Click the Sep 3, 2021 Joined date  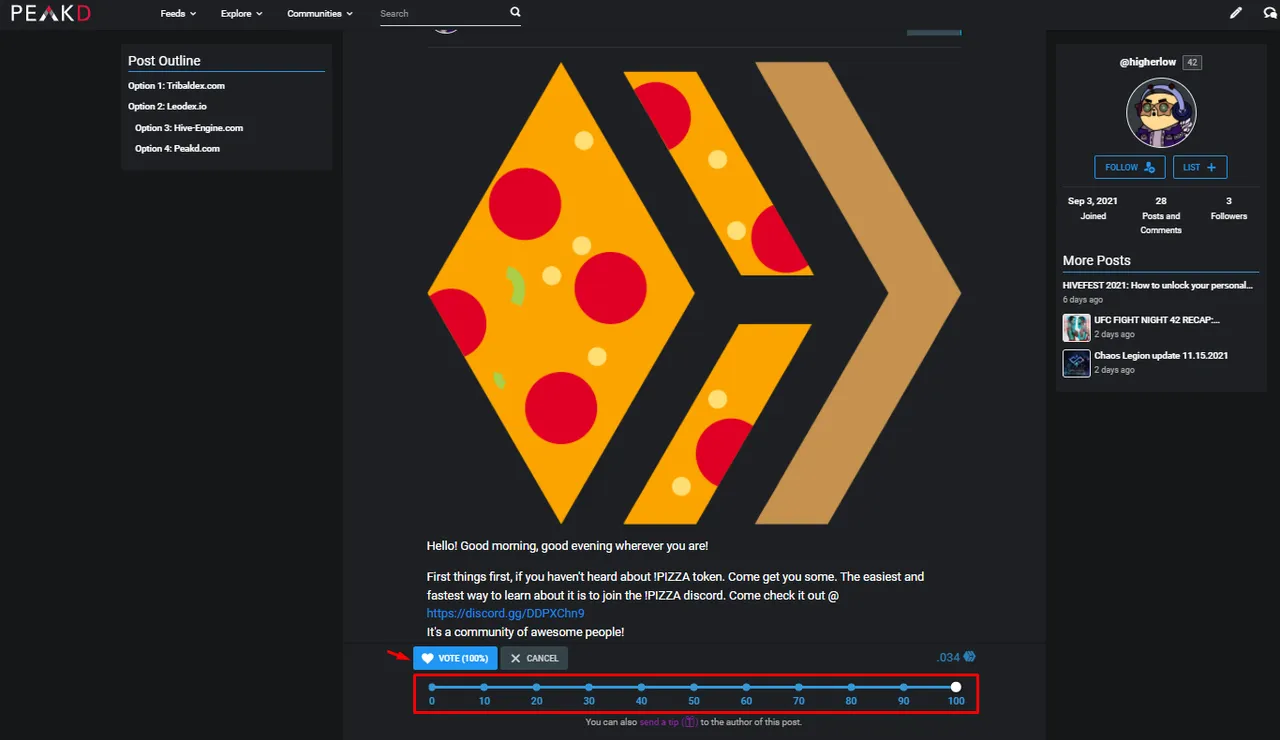point(1093,208)
